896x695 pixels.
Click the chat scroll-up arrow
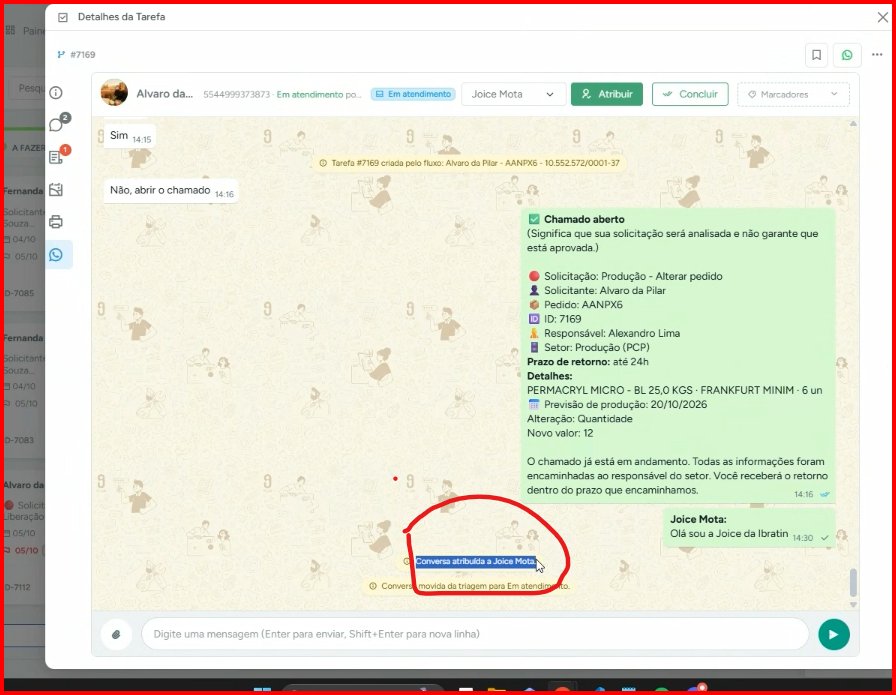click(853, 124)
